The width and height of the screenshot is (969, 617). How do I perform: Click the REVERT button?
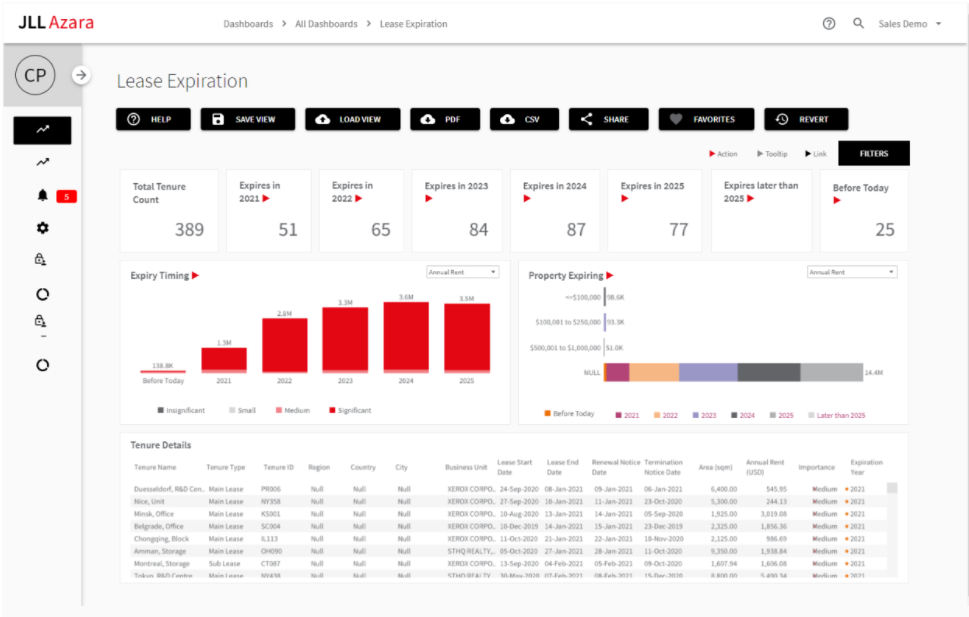(806, 119)
